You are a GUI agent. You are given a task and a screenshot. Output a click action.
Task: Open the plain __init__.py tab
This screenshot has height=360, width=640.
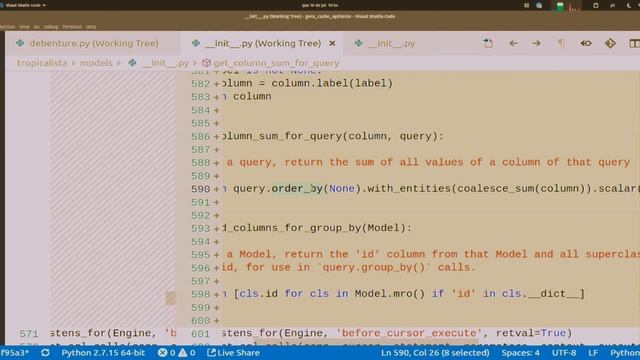391,43
